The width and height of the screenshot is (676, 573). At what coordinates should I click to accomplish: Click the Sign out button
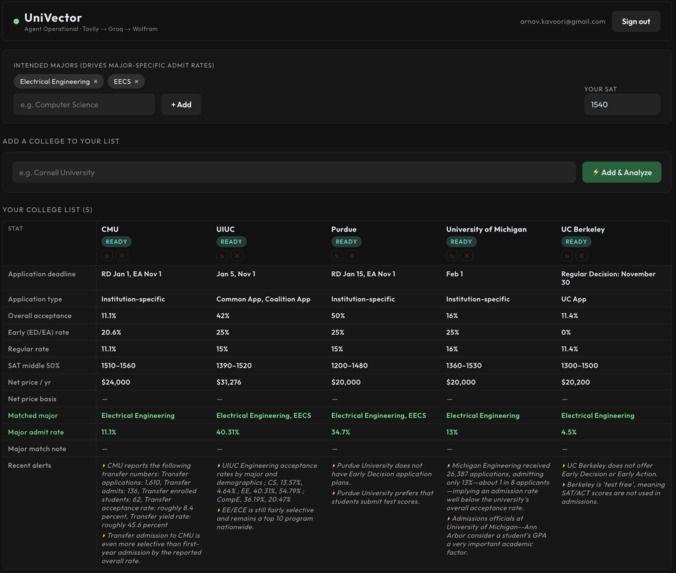(x=635, y=22)
